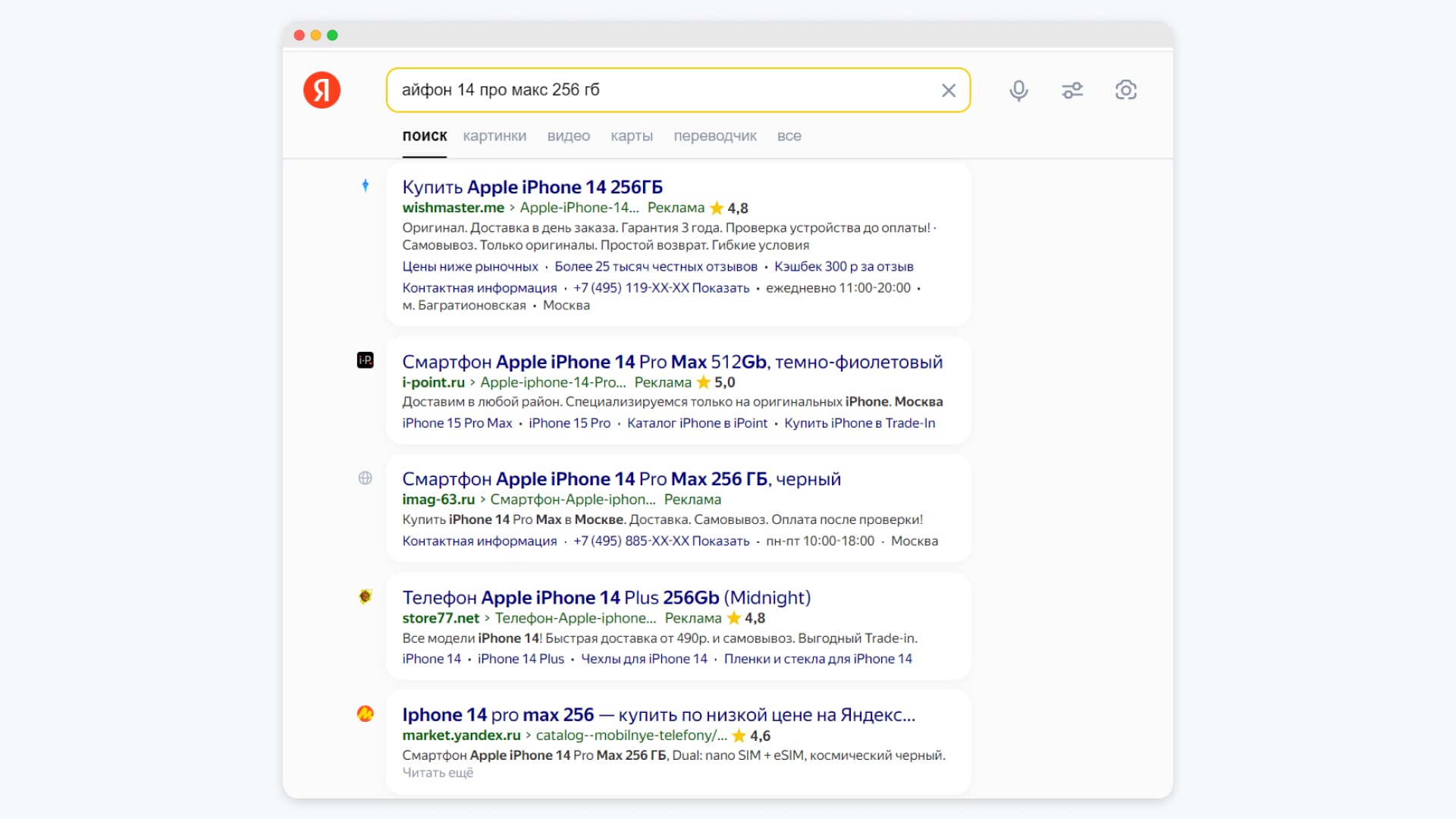Open 'Iphone 14 pro max 256' Yandex Market result

click(x=659, y=714)
